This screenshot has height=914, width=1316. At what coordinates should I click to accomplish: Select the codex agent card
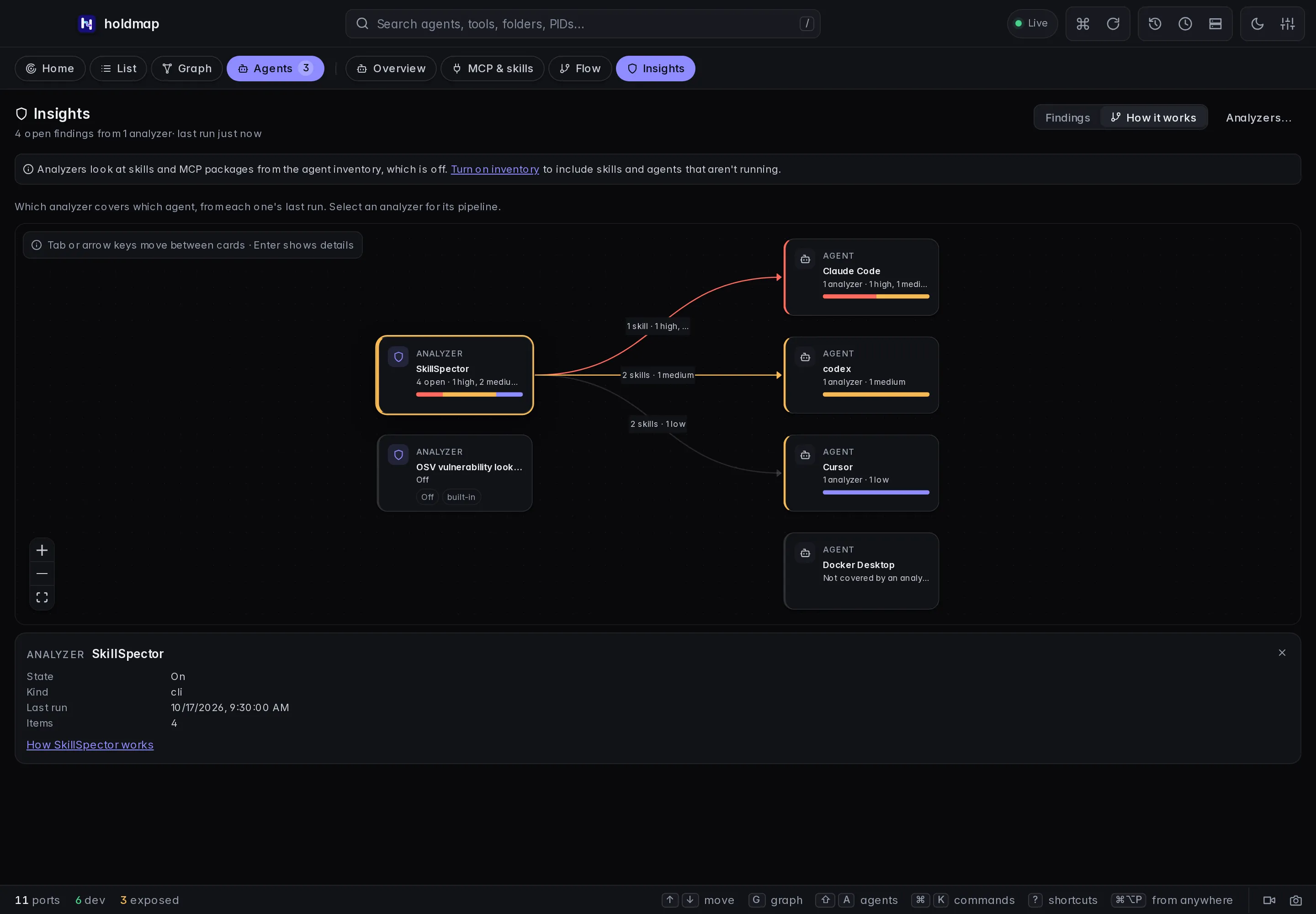[861, 375]
